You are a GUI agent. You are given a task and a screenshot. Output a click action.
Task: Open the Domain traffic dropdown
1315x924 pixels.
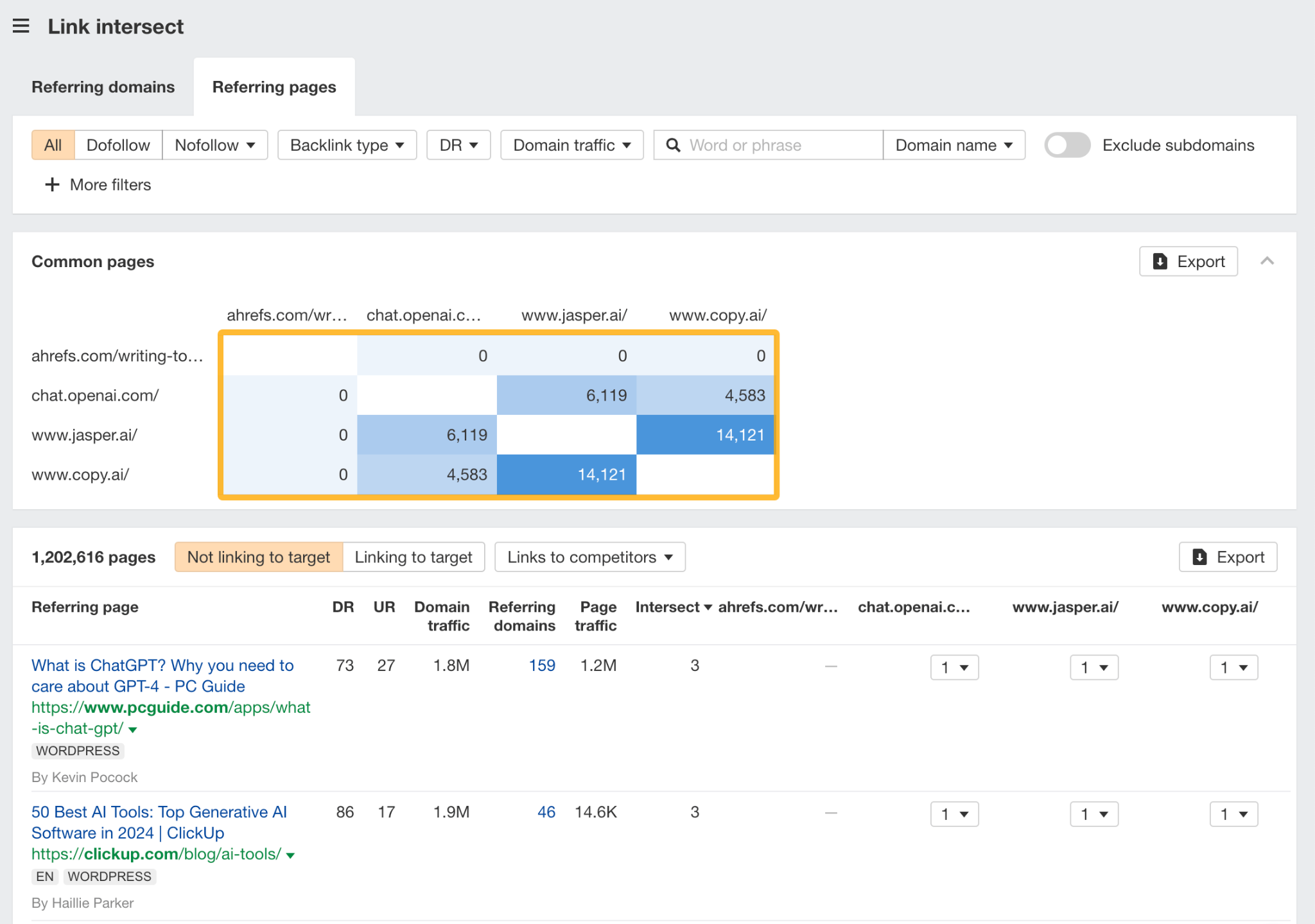pos(571,145)
